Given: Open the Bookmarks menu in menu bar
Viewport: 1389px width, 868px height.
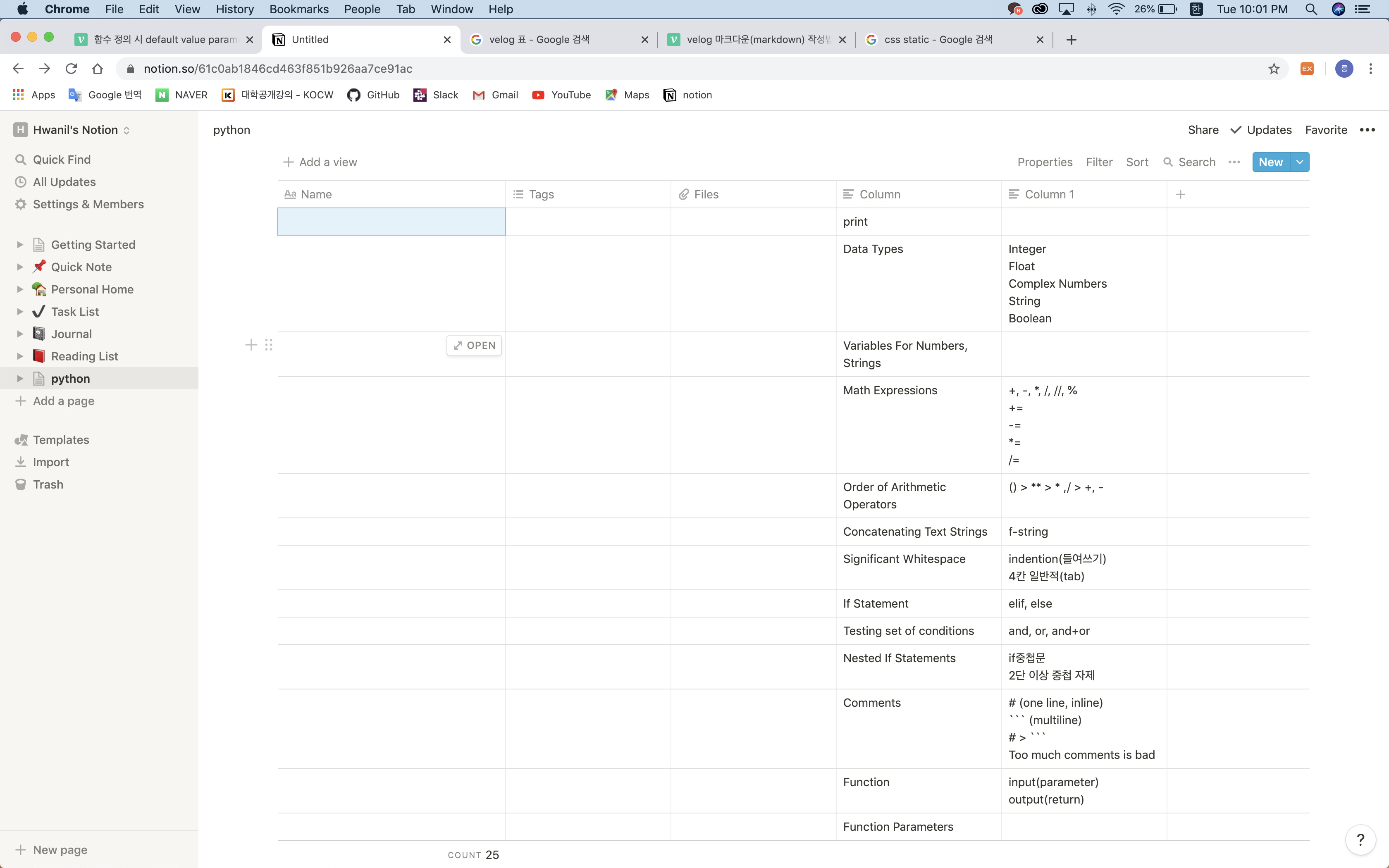Looking at the screenshot, I should point(298,9).
